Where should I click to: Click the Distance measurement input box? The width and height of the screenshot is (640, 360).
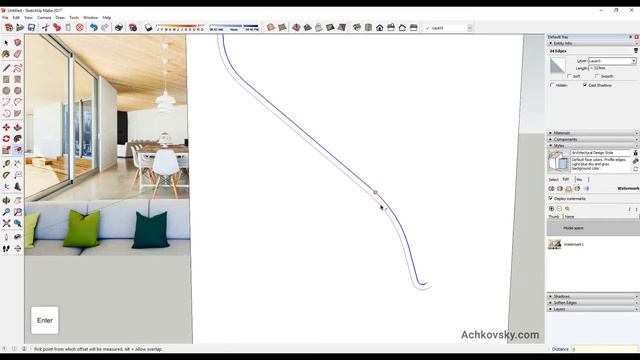pos(604,349)
